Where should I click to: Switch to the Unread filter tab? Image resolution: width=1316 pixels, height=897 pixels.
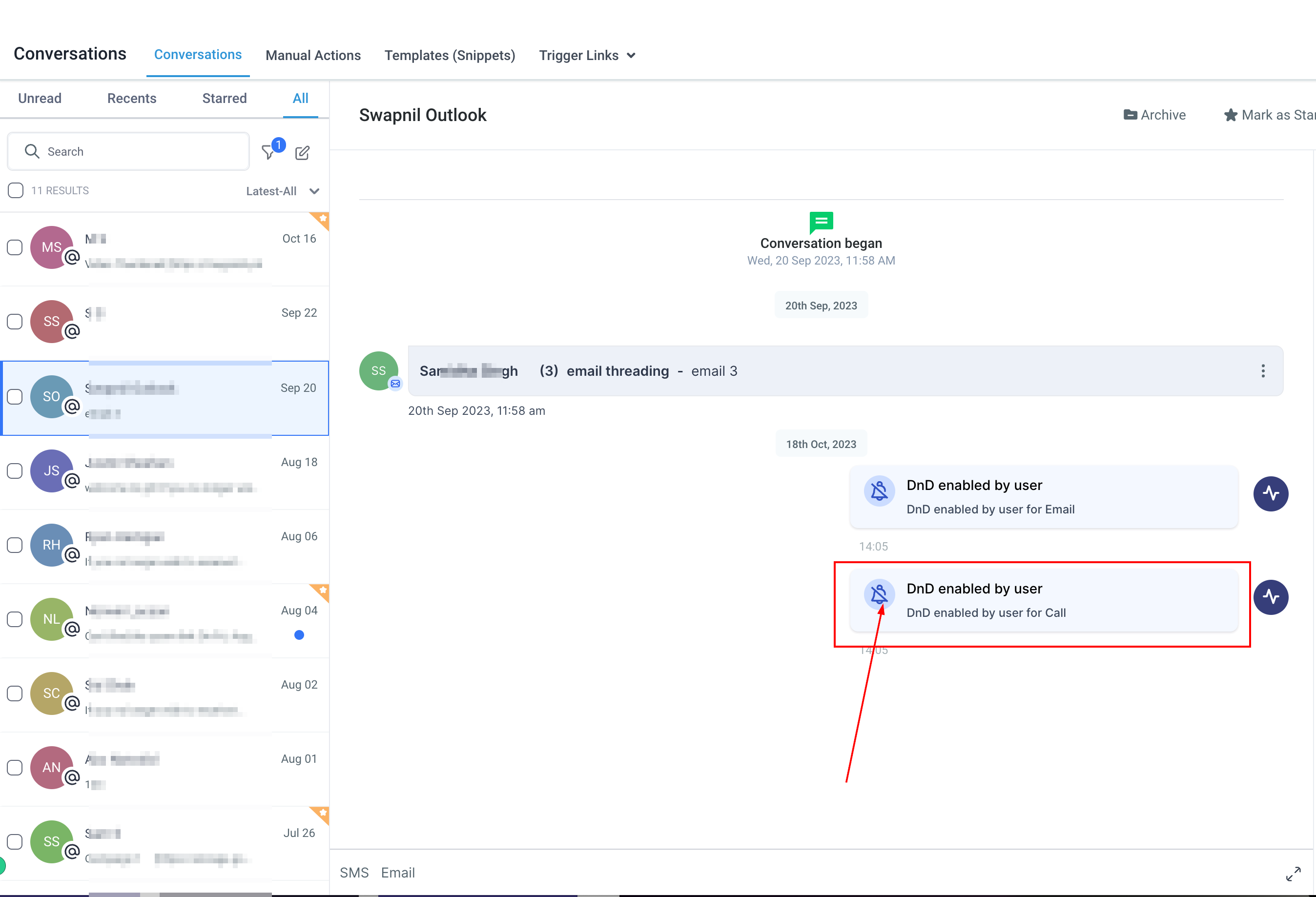(40, 99)
